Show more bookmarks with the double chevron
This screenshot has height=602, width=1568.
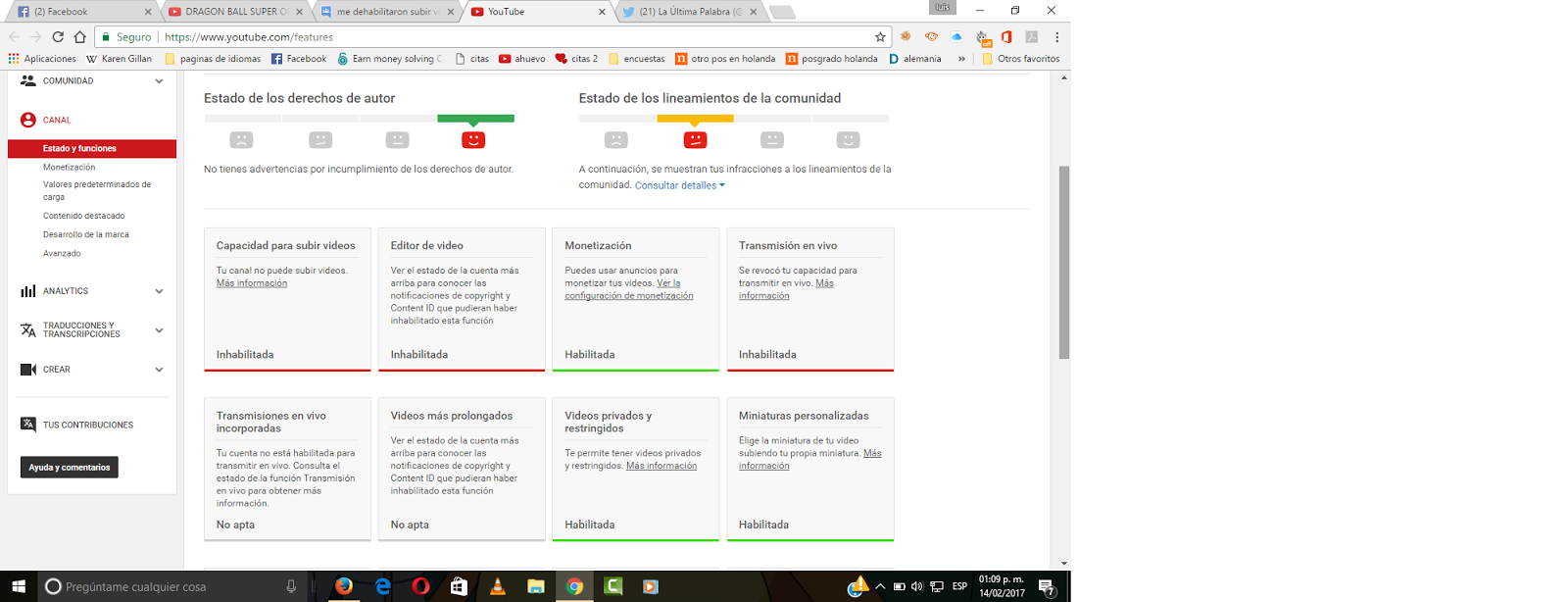[961, 59]
